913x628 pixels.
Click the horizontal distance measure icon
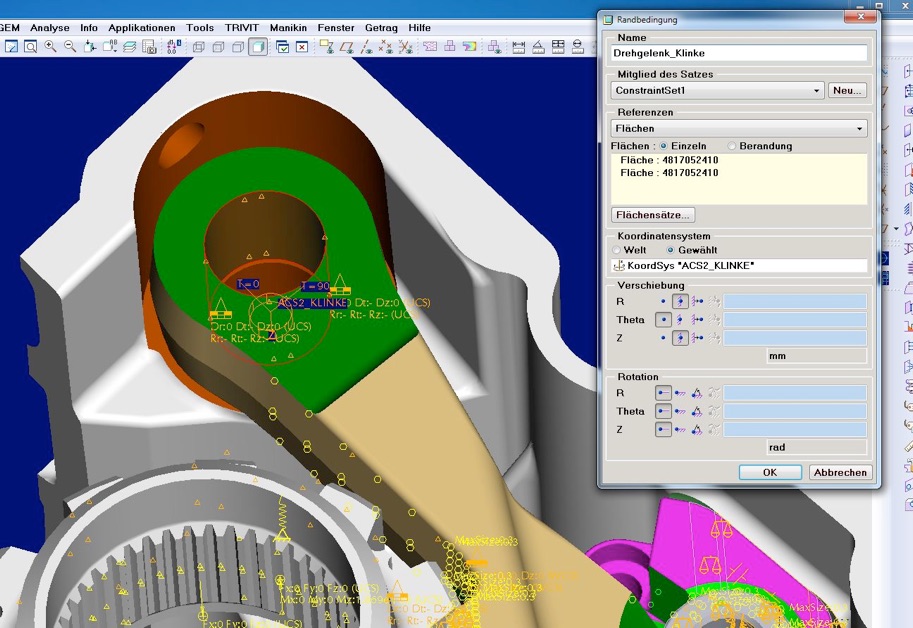(x=519, y=47)
